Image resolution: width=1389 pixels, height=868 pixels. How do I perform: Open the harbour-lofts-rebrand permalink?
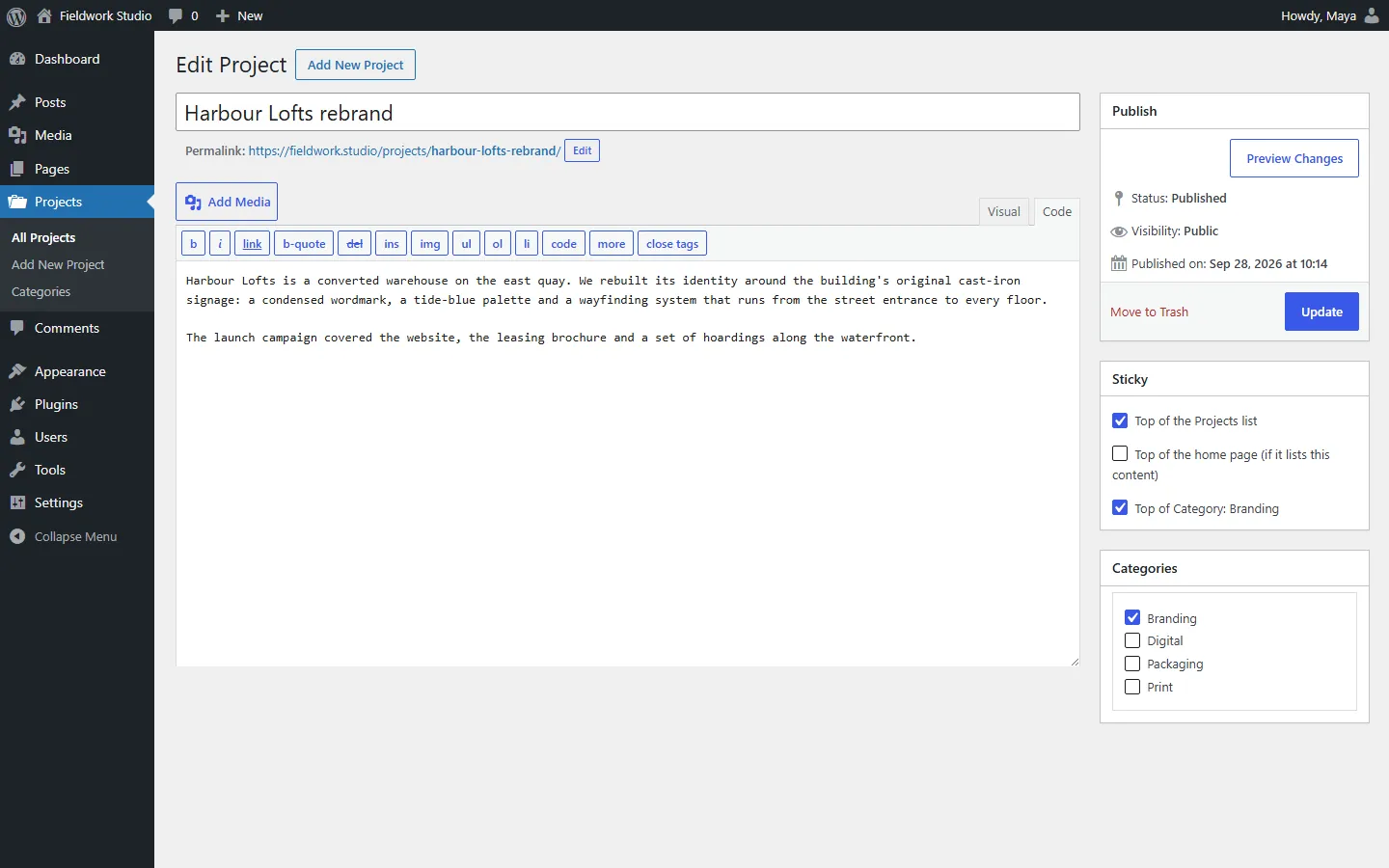coord(404,150)
